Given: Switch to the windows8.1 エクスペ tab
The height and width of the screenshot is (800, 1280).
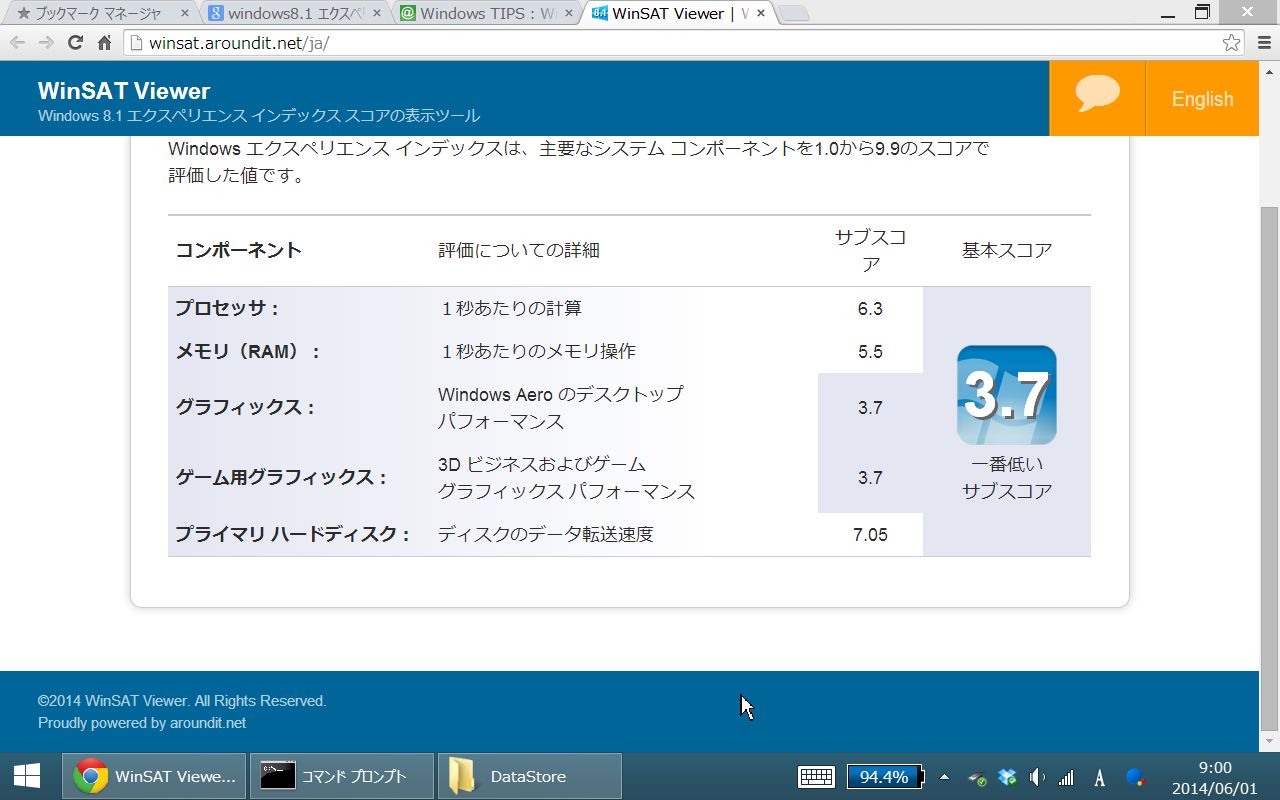Looking at the screenshot, I should point(293,14).
